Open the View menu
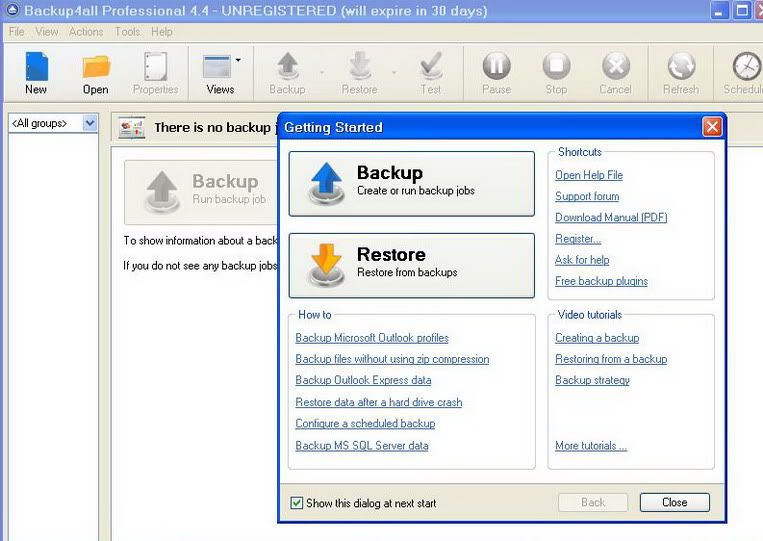The width and height of the screenshot is (763, 541). (47, 32)
